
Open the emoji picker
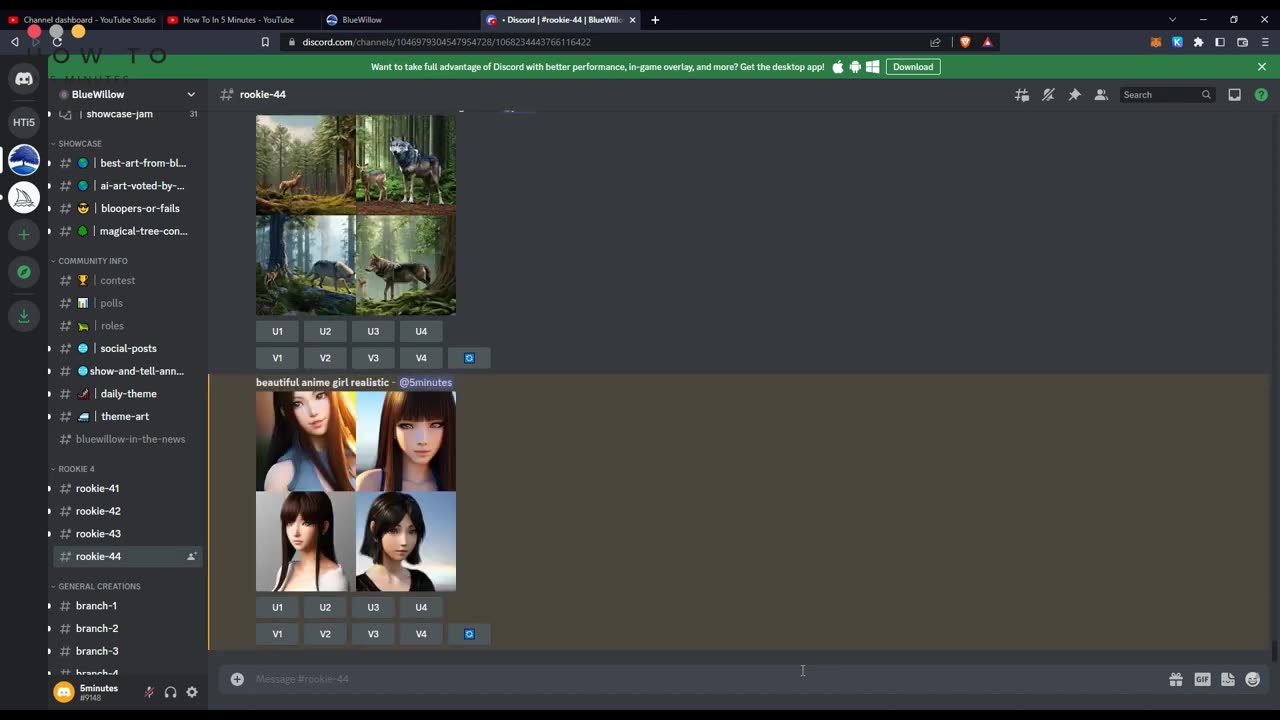pyautogui.click(x=1253, y=679)
